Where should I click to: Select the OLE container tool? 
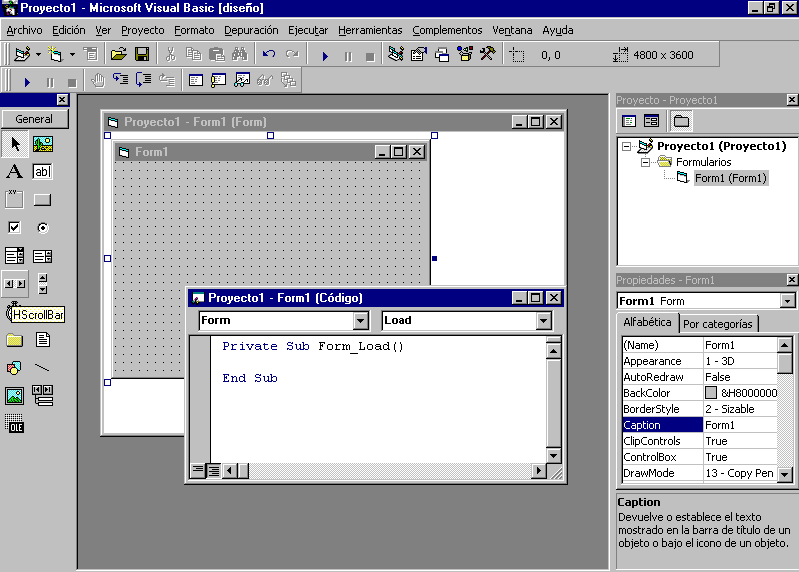[15, 424]
